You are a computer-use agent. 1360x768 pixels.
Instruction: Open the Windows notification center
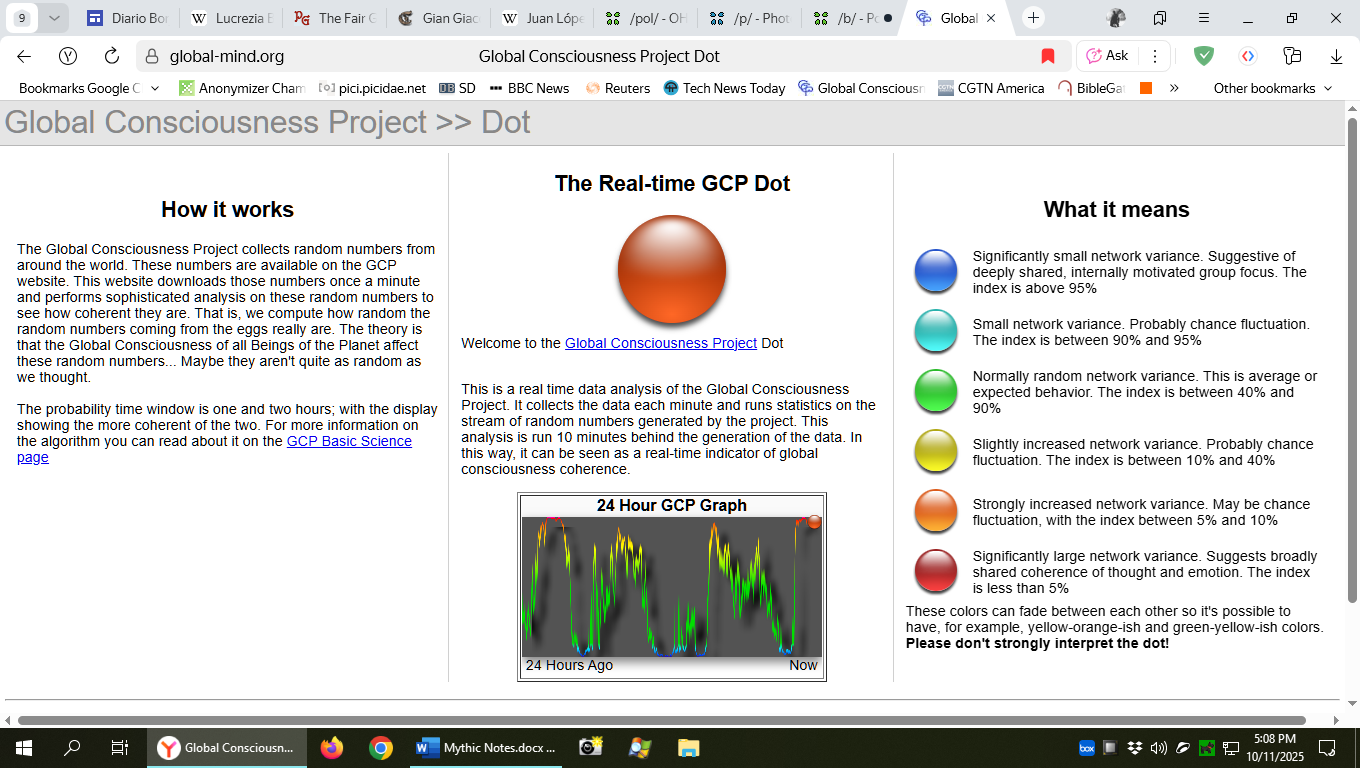(x=1328, y=747)
